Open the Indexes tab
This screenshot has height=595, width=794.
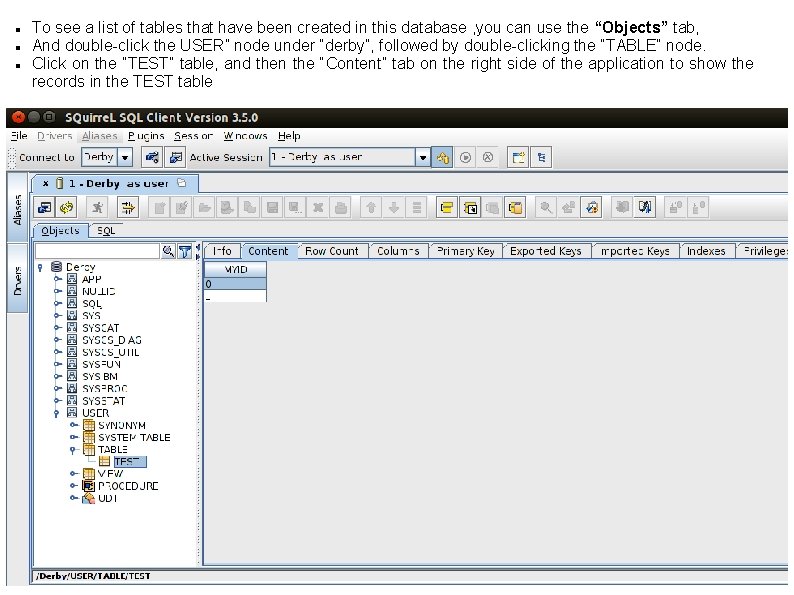pos(706,251)
